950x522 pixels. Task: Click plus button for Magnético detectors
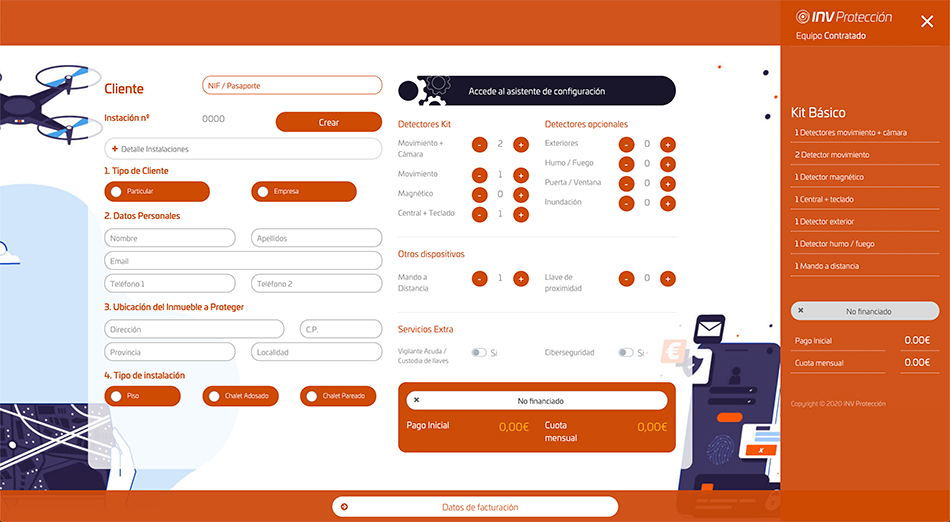[x=521, y=194]
